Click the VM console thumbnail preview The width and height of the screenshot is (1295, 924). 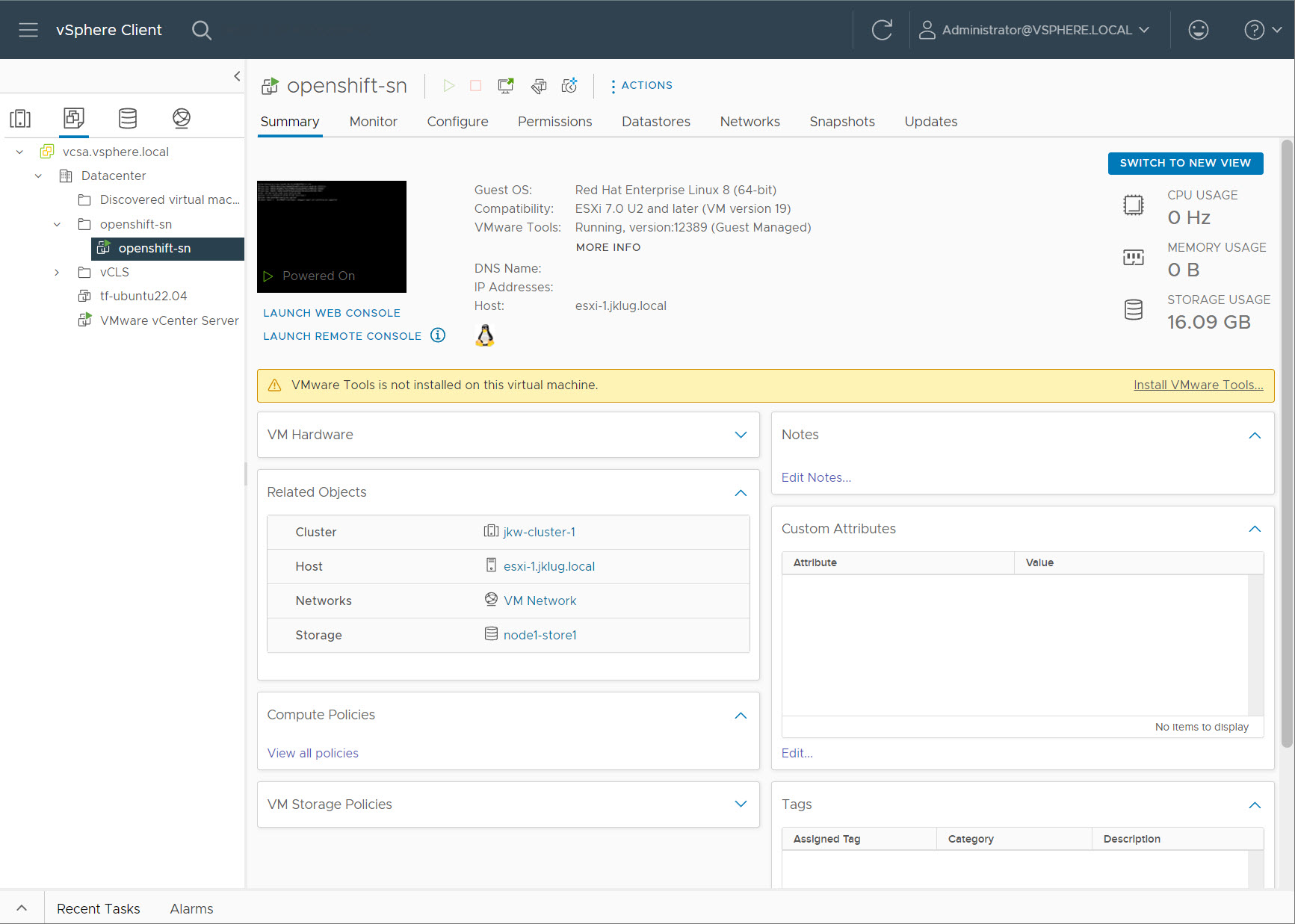(331, 232)
